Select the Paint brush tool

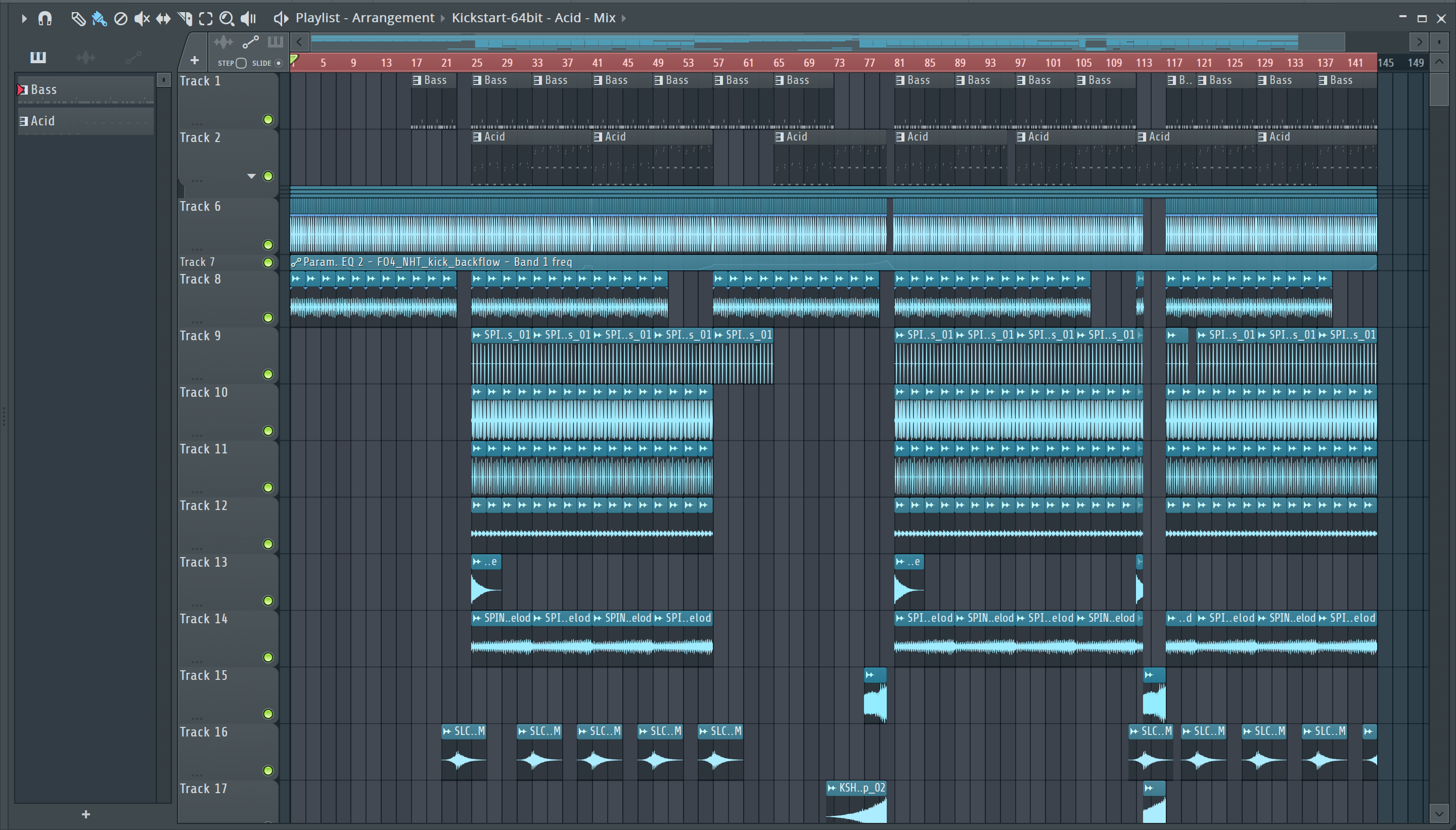click(99, 19)
